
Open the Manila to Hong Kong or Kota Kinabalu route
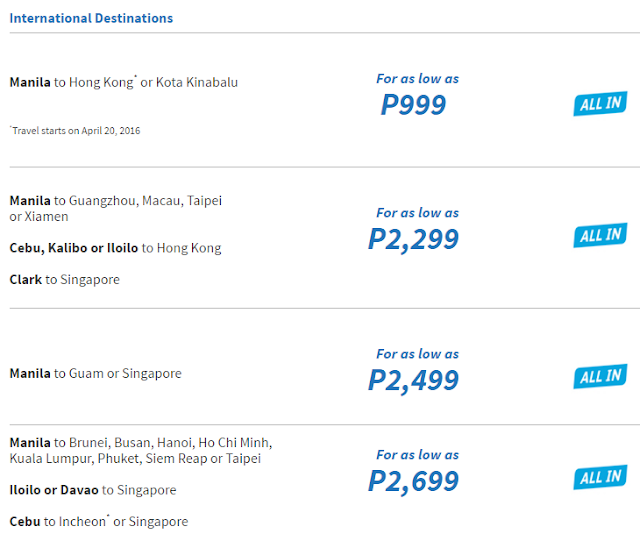coord(123,82)
